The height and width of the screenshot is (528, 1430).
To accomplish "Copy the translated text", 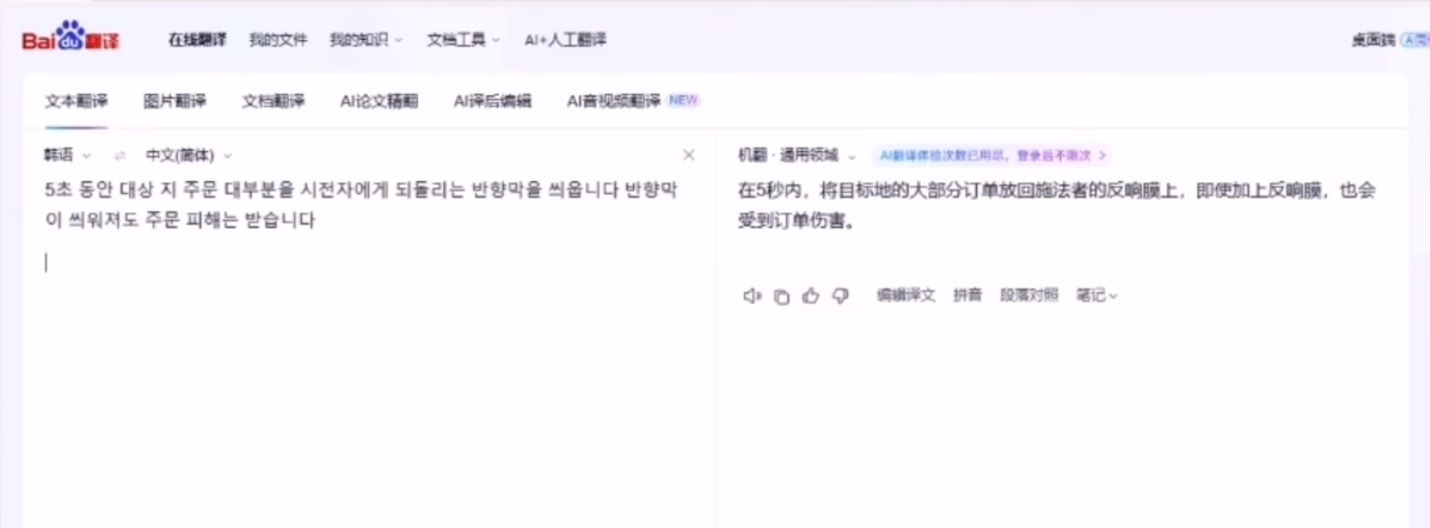I will [x=782, y=295].
